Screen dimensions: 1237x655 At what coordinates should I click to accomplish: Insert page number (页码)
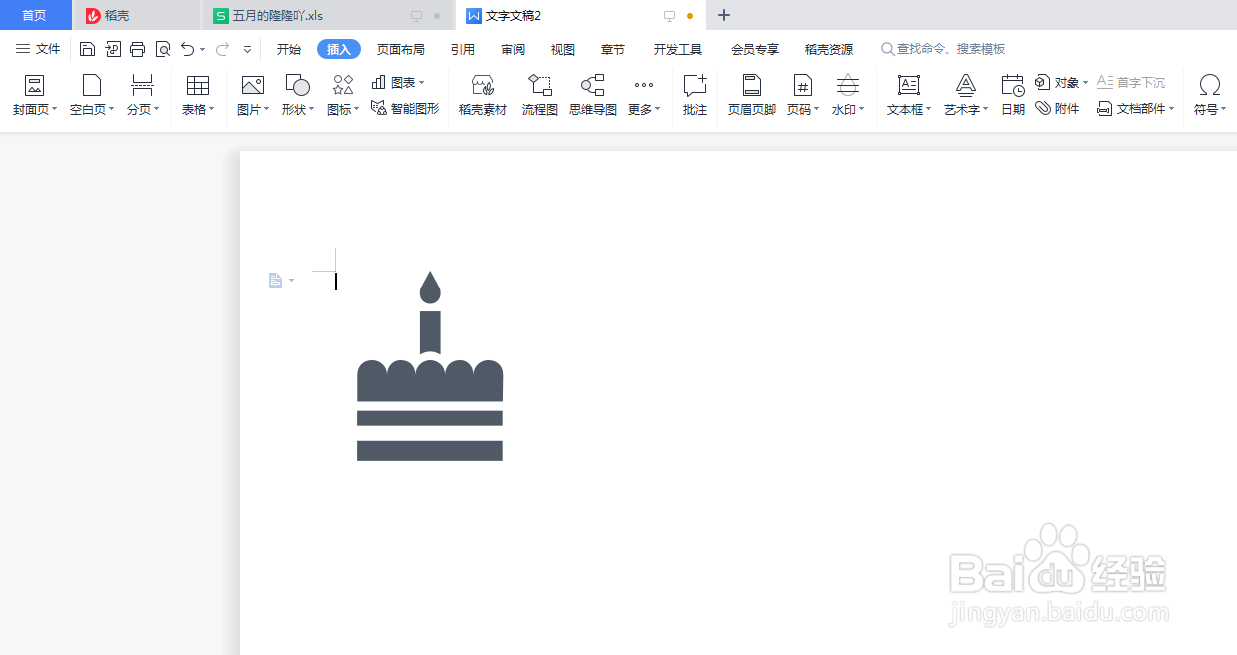803,96
